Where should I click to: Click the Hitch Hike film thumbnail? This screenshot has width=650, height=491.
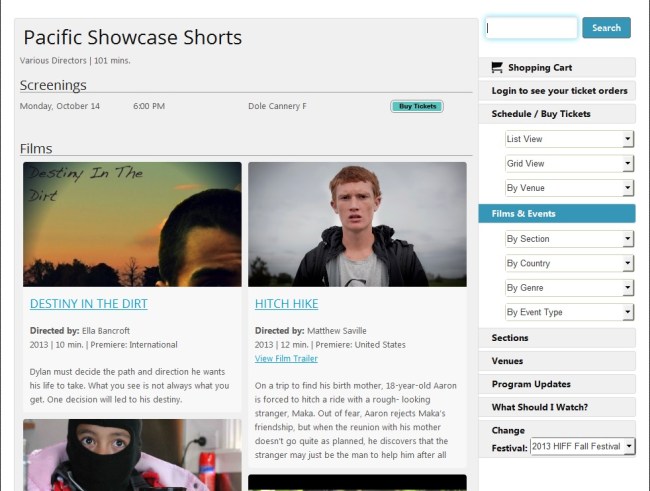click(357, 224)
